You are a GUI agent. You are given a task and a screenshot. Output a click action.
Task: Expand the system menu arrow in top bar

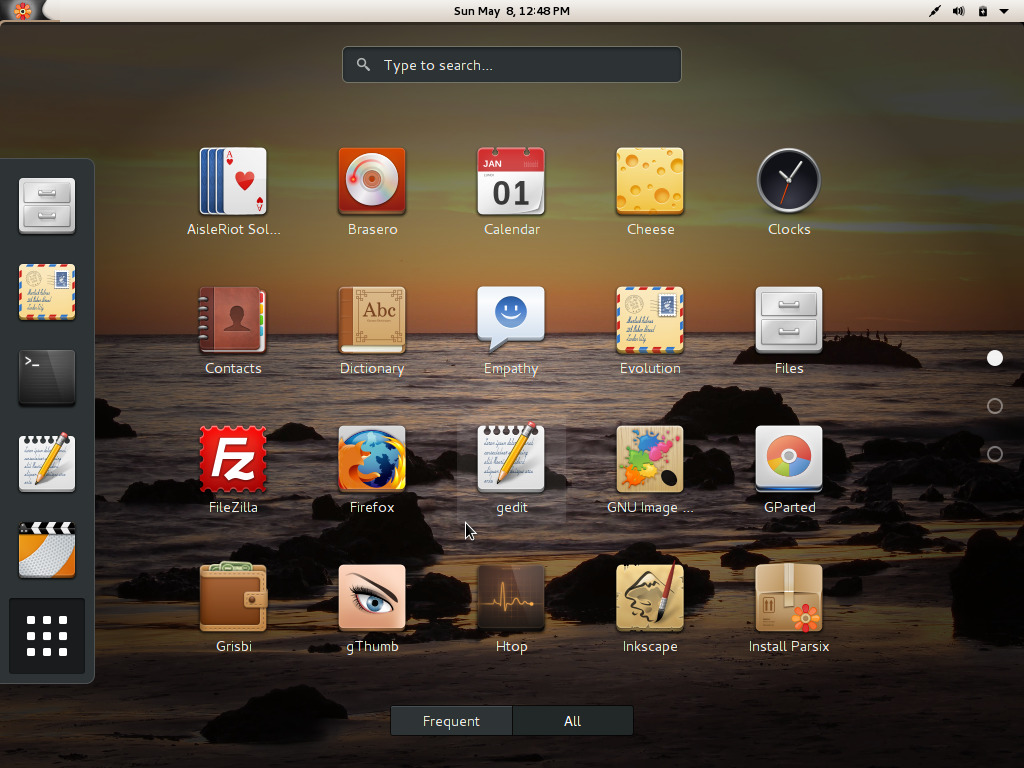1003,11
